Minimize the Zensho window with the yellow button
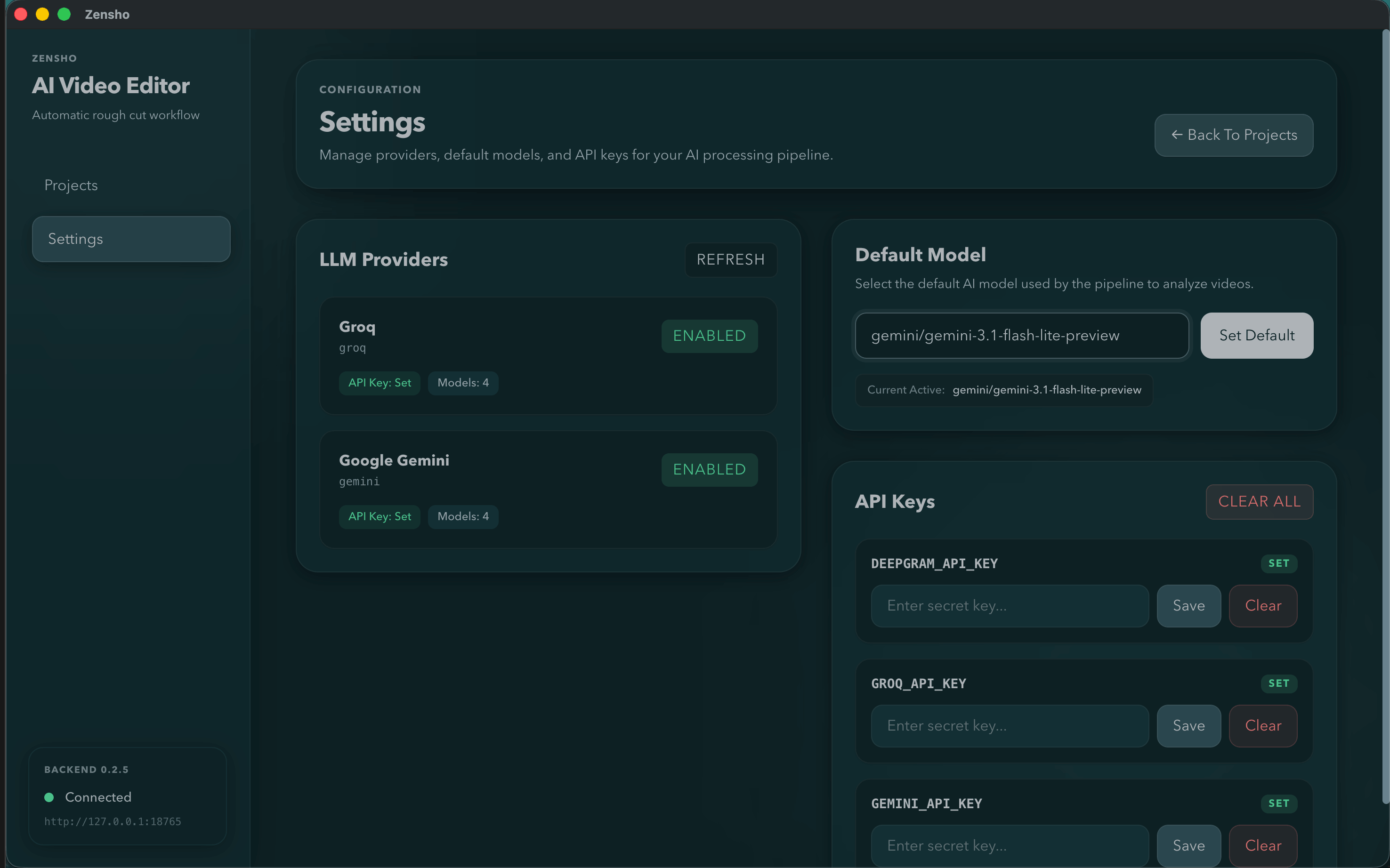The image size is (1390, 868). [42, 14]
